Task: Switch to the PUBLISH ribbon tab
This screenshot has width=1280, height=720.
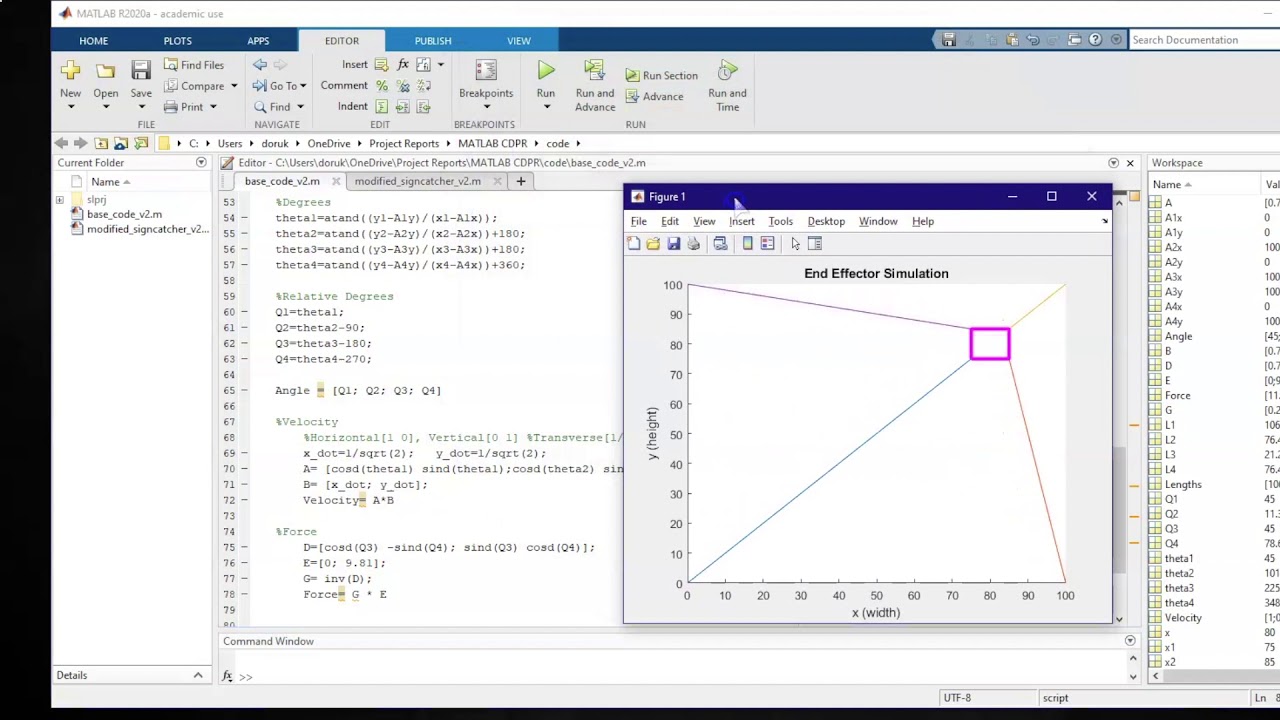Action: coord(433,41)
